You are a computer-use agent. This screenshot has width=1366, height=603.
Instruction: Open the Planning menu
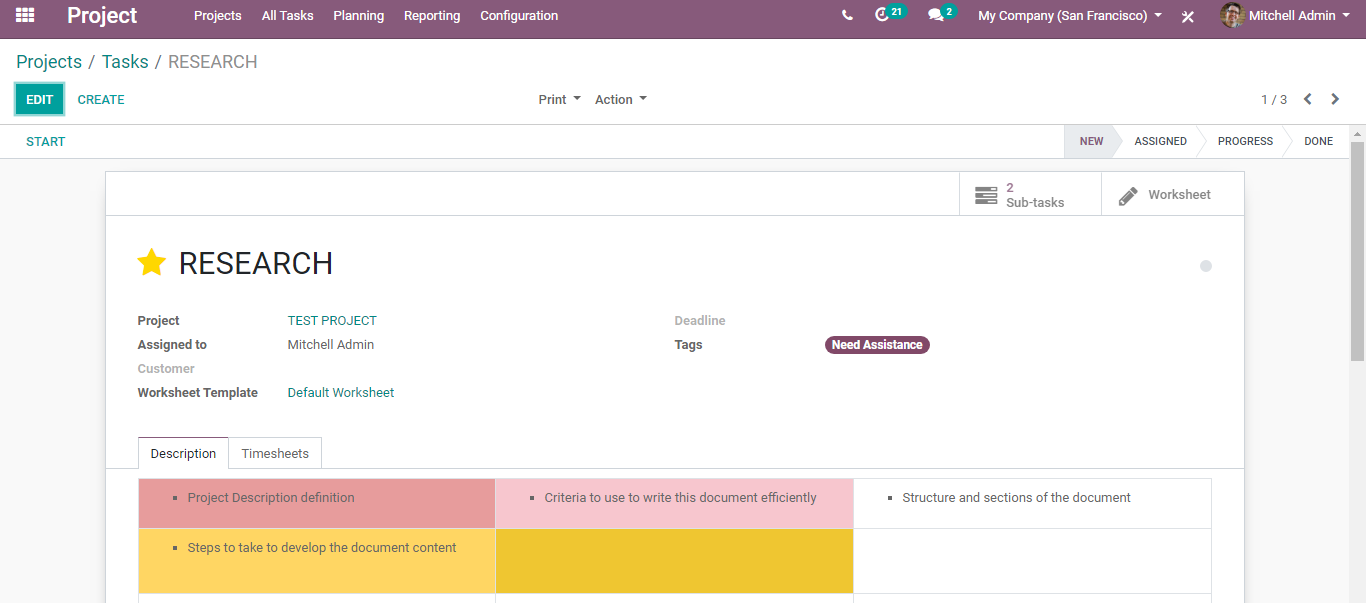pyautogui.click(x=359, y=15)
